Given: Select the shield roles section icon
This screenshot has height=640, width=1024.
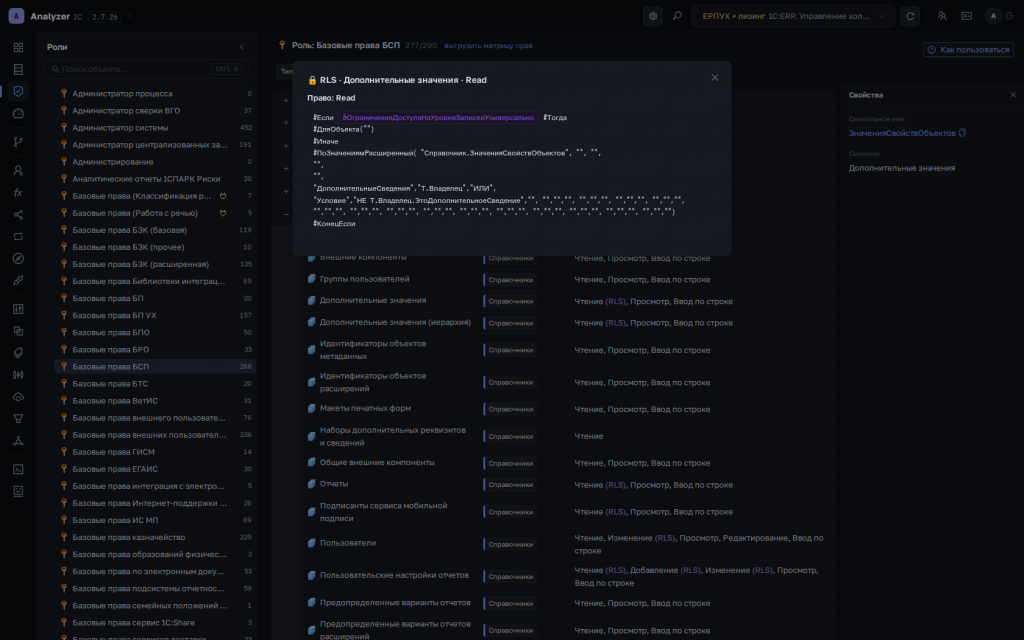Looking at the screenshot, I should (x=18, y=91).
